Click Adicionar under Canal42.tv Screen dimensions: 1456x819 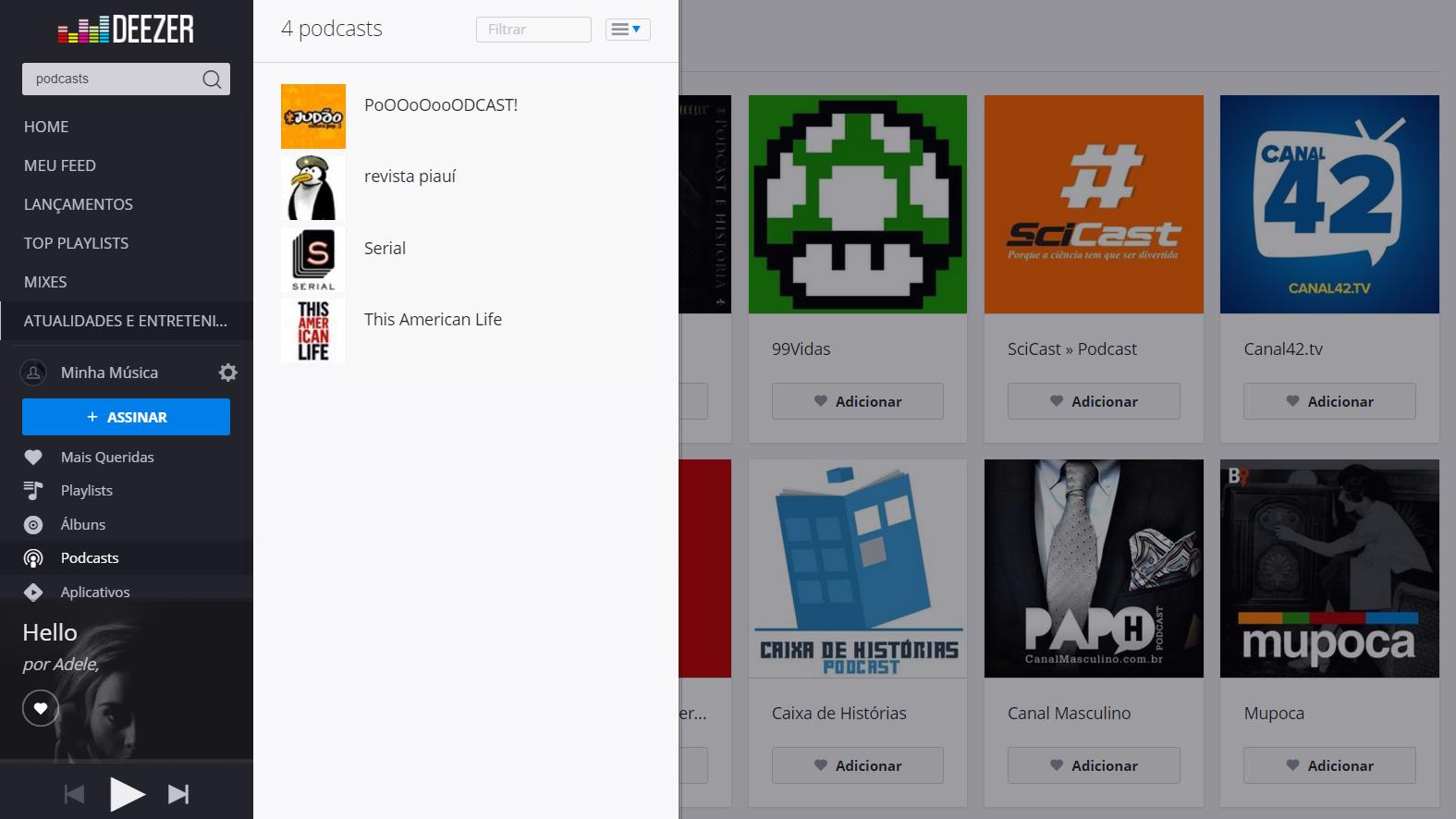[x=1329, y=401]
